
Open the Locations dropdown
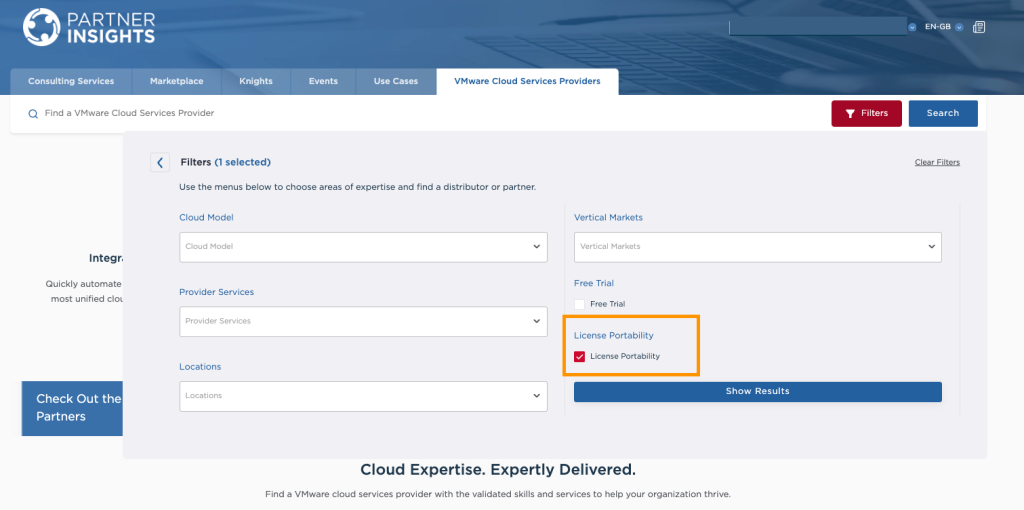363,396
